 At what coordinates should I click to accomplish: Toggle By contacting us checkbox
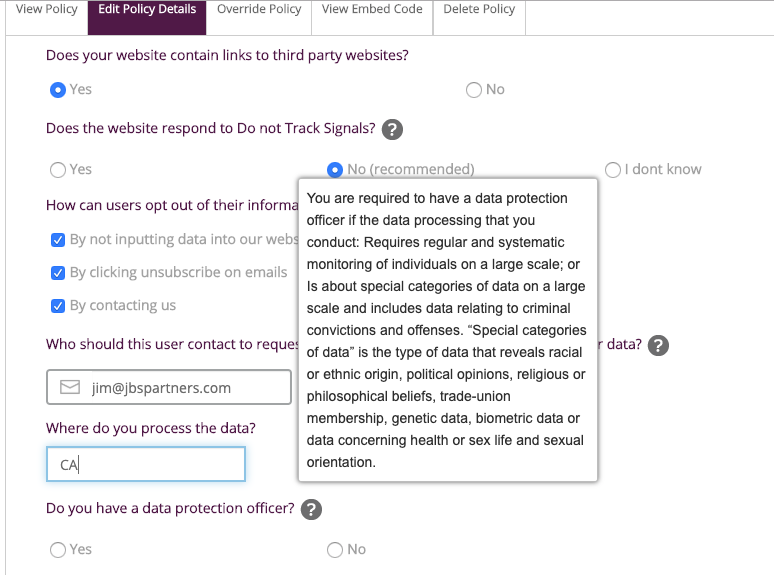point(58,306)
